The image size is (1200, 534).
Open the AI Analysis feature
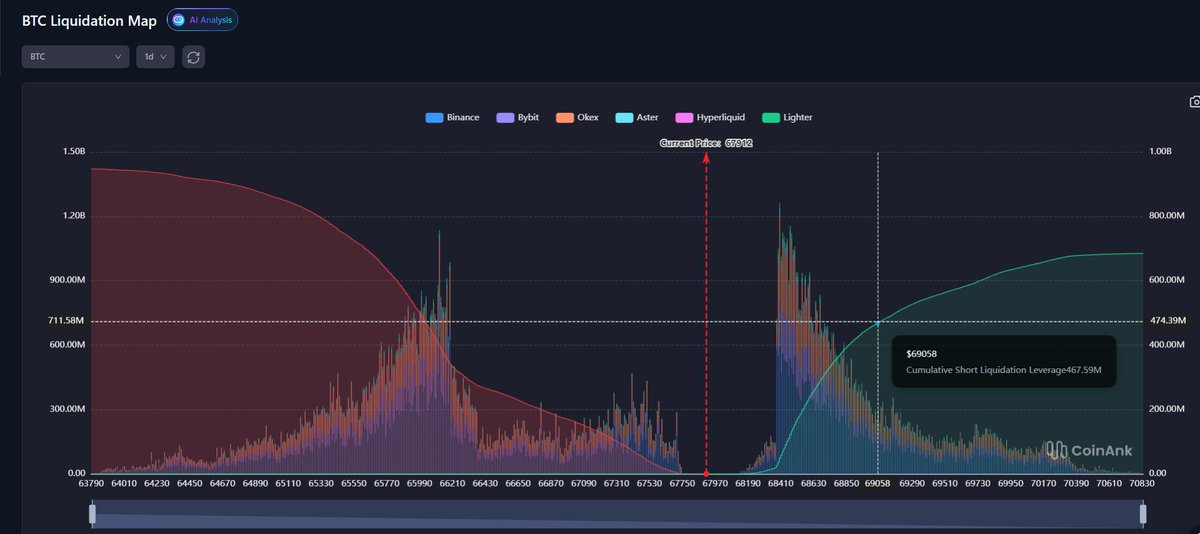202,20
